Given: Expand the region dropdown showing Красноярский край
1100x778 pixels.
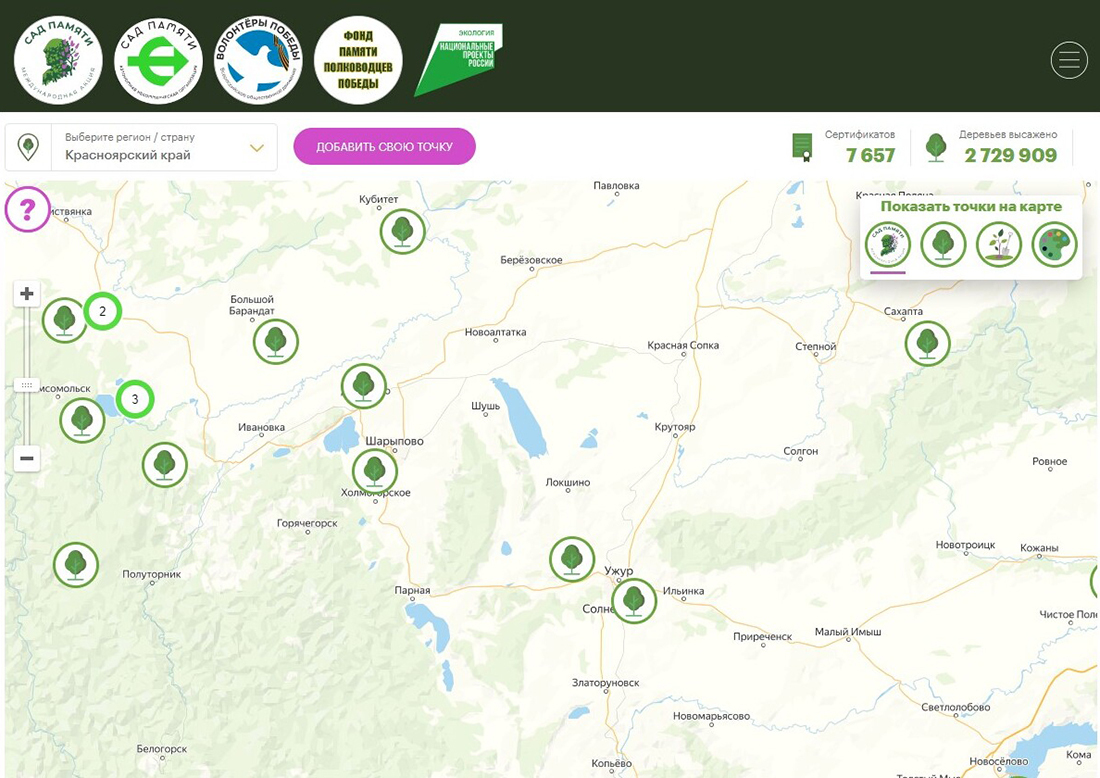Looking at the screenshot, I should [141, 147].
